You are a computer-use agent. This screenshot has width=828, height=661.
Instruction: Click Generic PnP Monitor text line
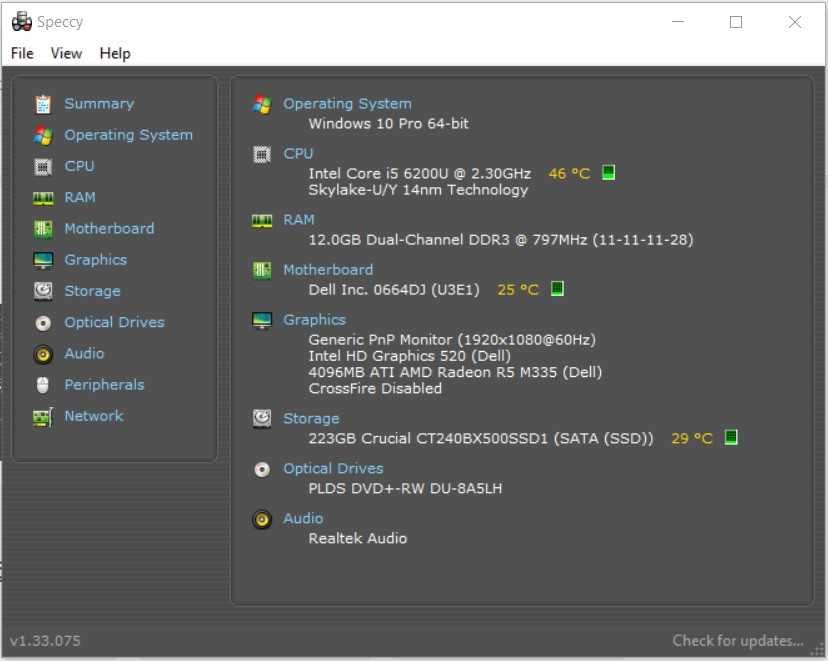pyautogui.click(x=452, y=339)
